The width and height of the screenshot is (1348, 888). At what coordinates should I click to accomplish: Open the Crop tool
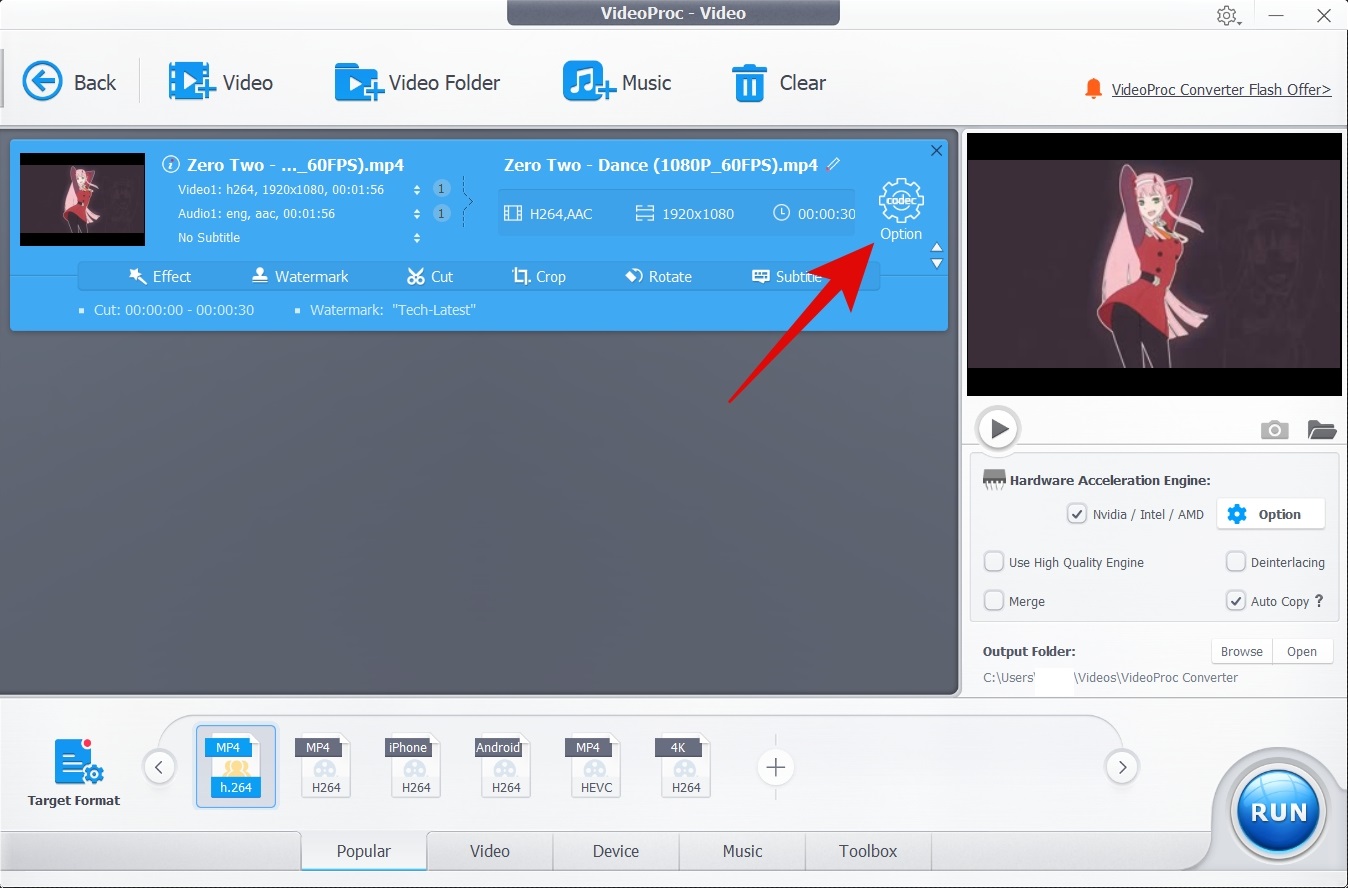point(539,276)
